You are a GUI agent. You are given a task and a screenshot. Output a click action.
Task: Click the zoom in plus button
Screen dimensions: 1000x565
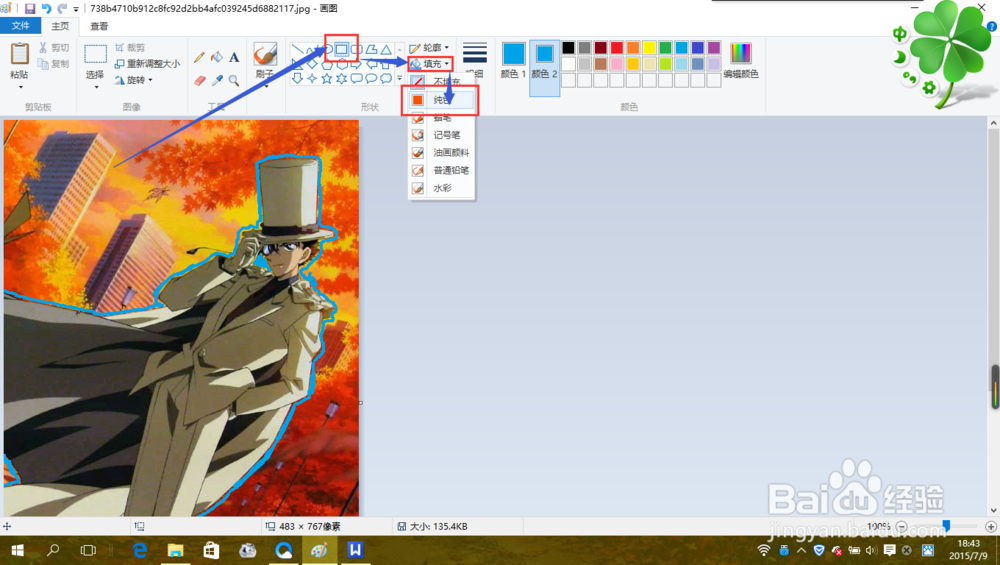990,527
